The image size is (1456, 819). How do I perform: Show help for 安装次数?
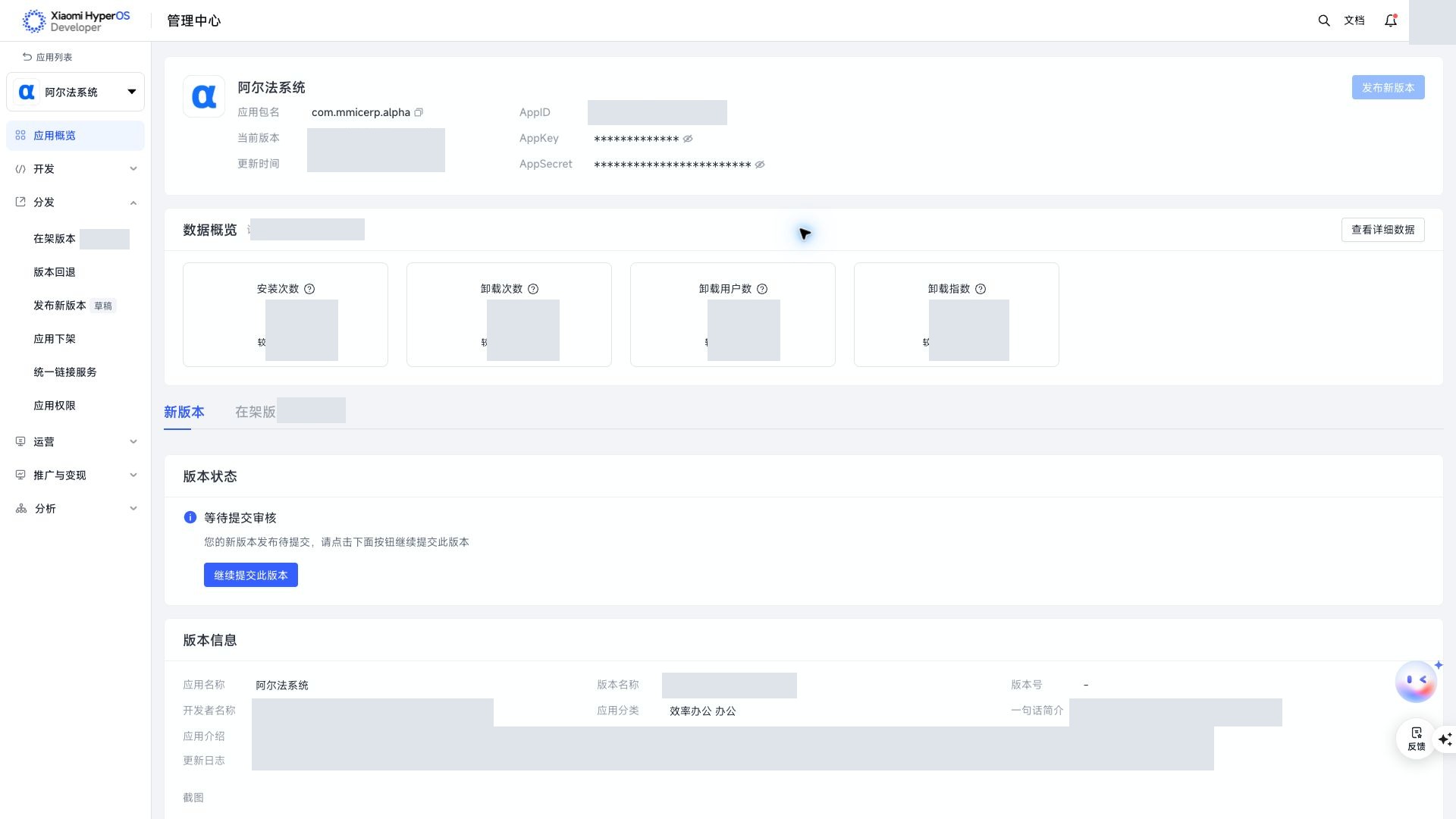point(309,289)
